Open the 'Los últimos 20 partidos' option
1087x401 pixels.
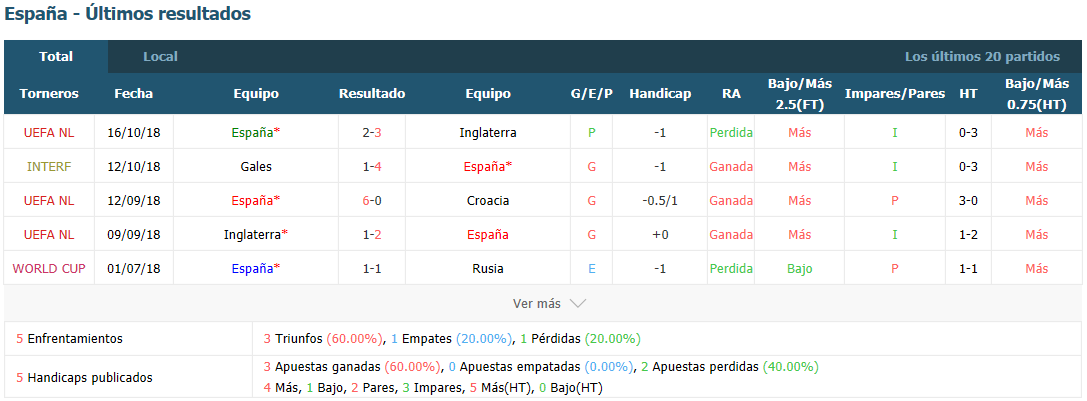click(x=982, y=57)
